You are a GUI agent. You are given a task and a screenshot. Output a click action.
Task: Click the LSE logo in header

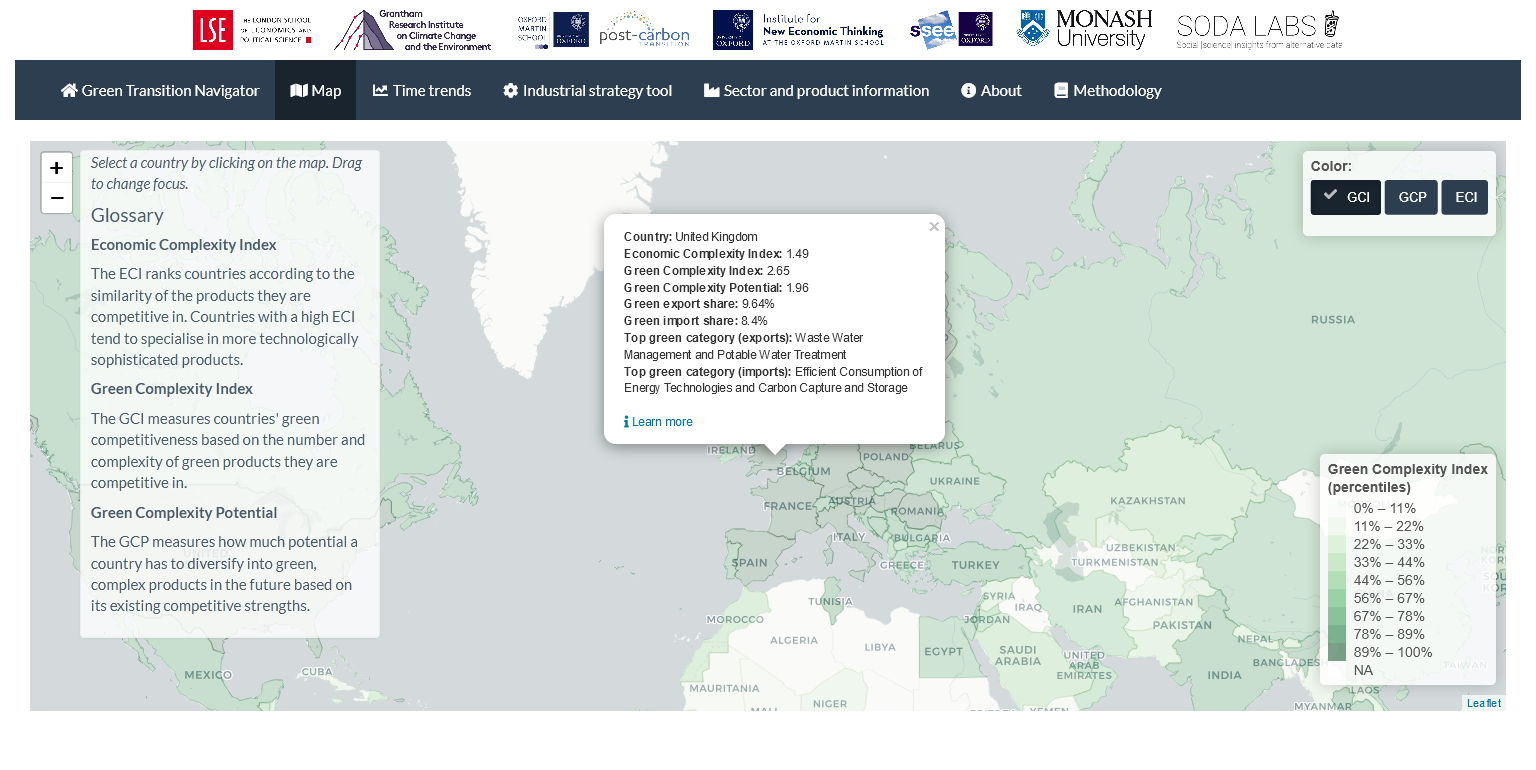[252, 30]
